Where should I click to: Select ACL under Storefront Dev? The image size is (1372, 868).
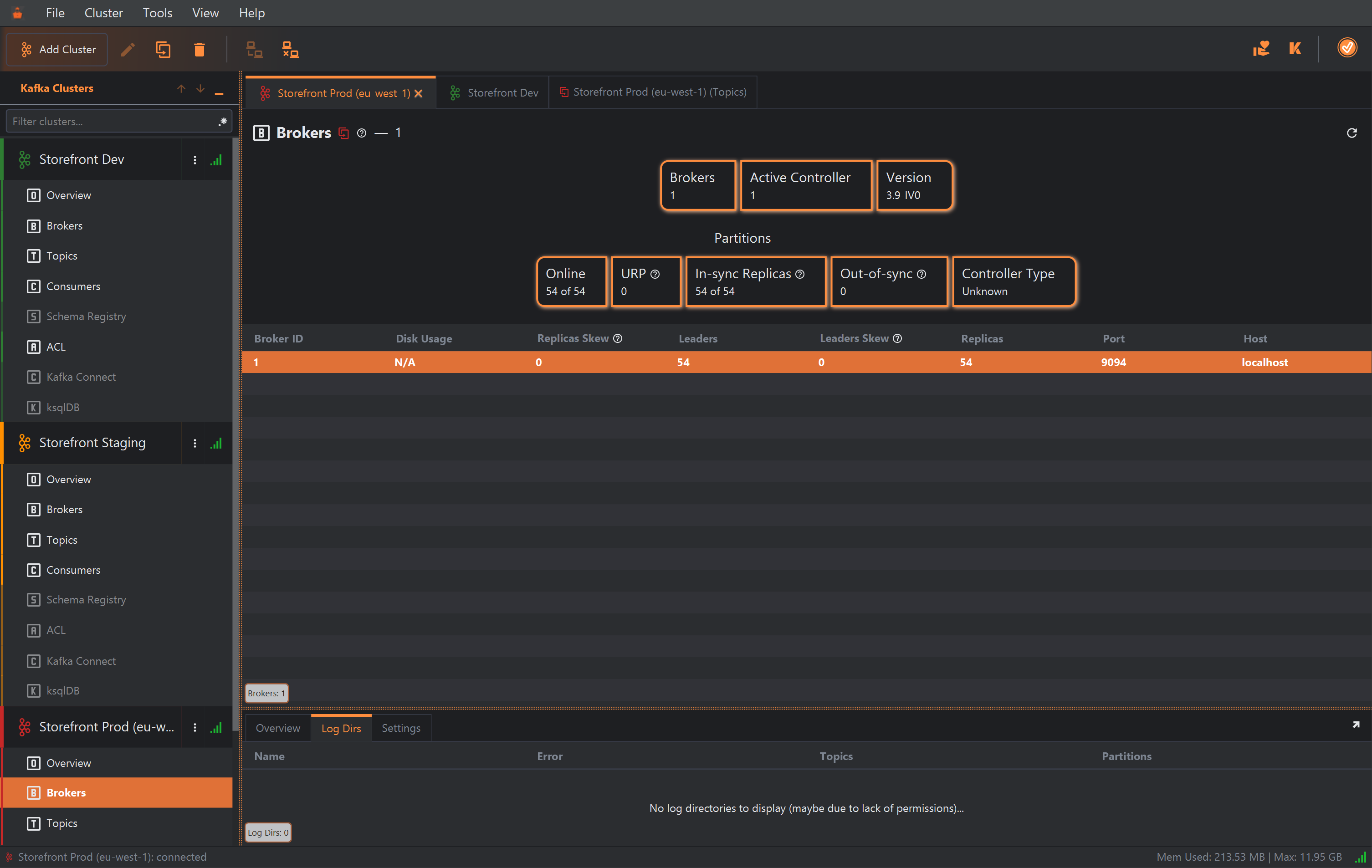tap(117, 346)
